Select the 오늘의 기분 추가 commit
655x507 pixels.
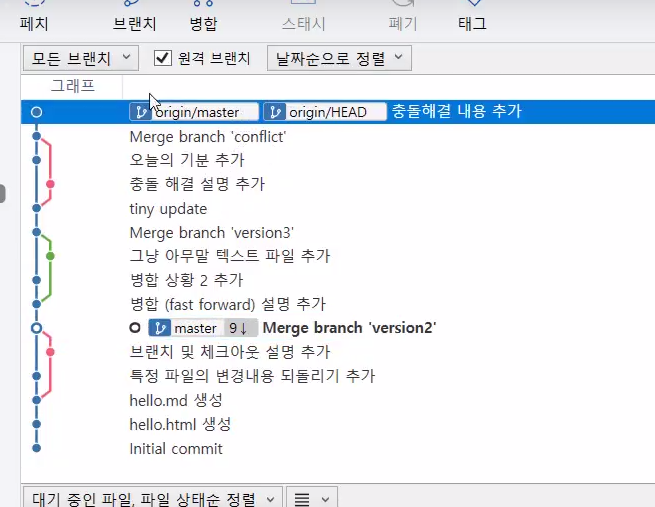[x=186, y=160]
